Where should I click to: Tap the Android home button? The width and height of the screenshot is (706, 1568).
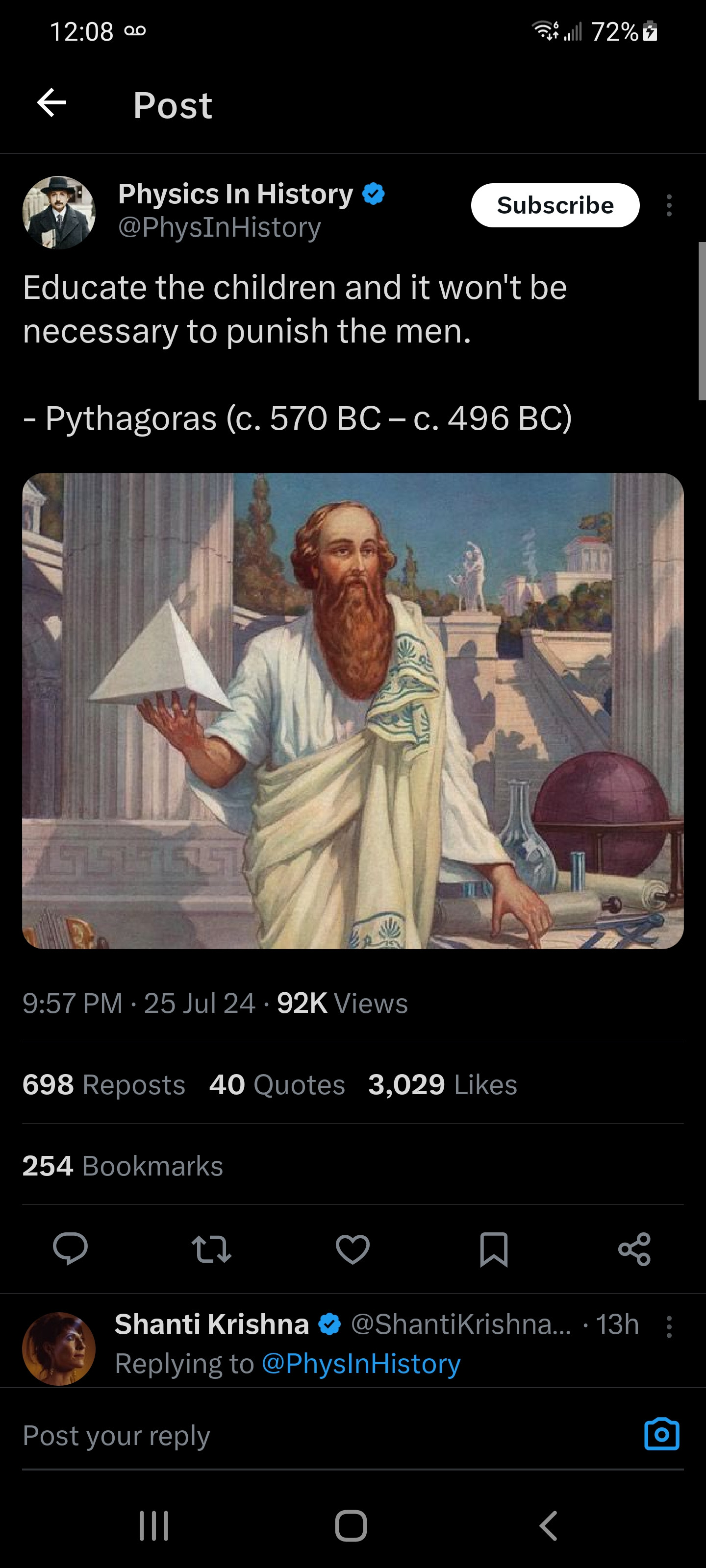(x=352, y=1526)
